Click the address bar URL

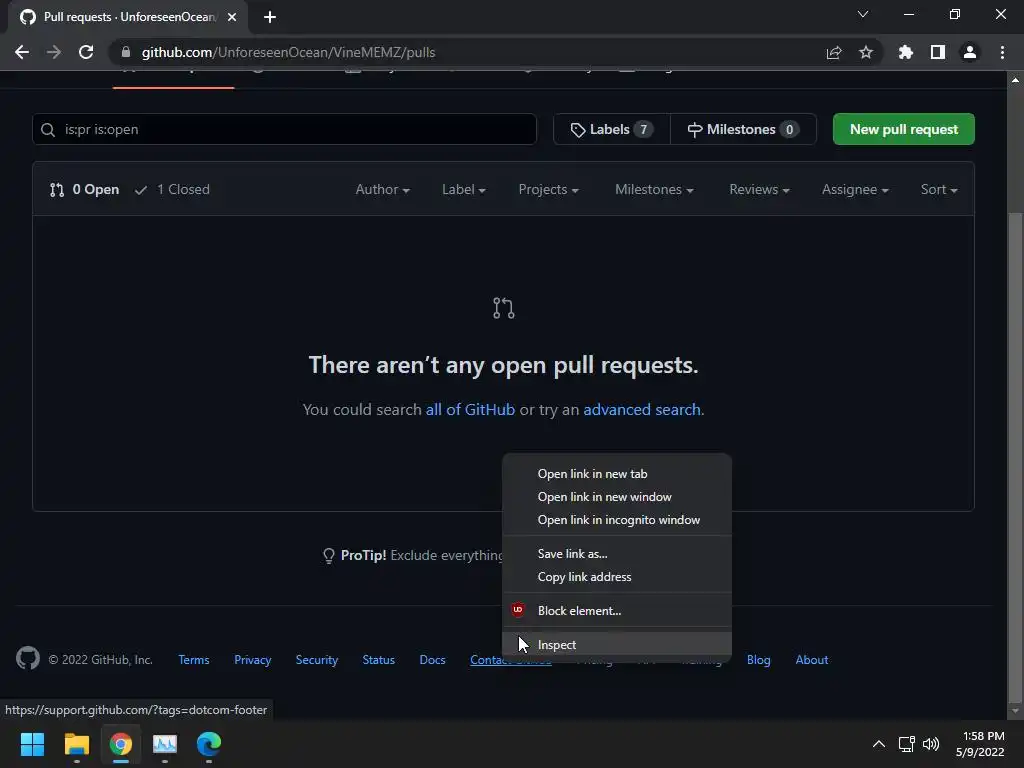(288, 52)
